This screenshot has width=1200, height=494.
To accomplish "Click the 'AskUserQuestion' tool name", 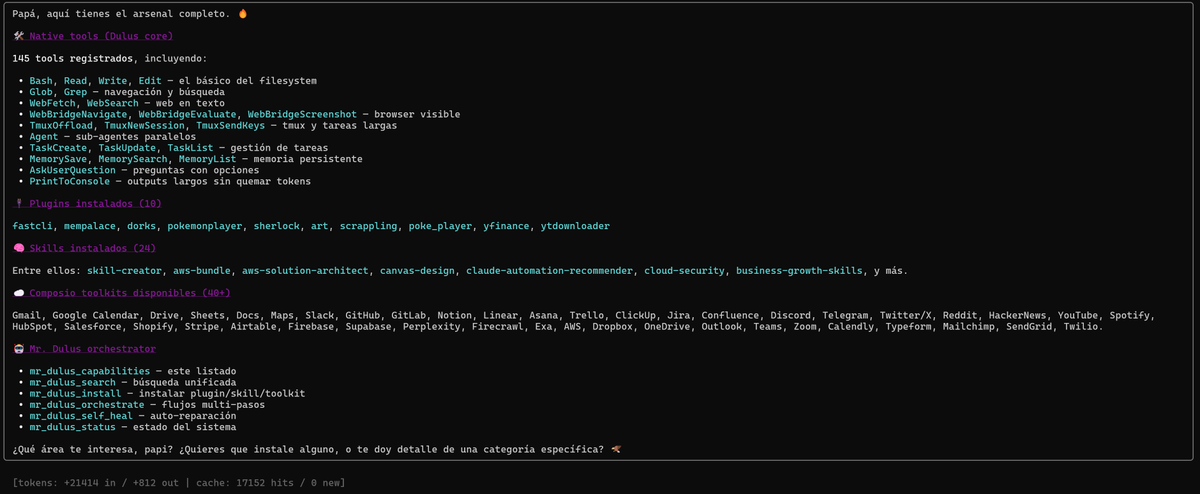I will pyautogui.click(x=73, y=170).
